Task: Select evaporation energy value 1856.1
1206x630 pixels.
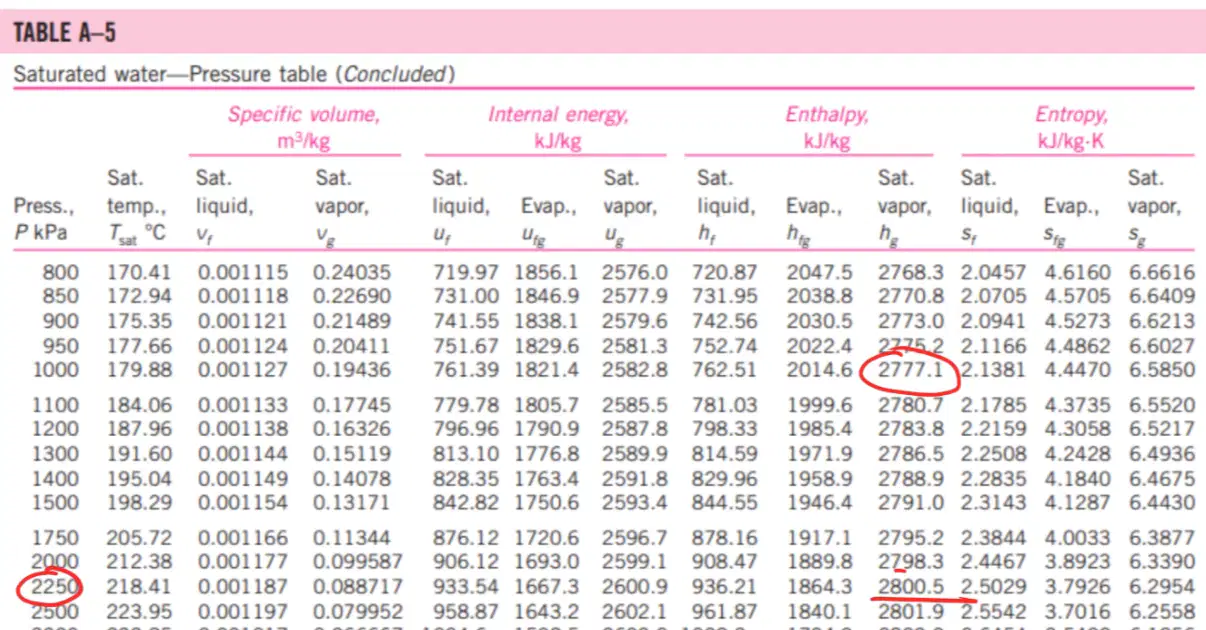Action: click(x=546, y=272)
